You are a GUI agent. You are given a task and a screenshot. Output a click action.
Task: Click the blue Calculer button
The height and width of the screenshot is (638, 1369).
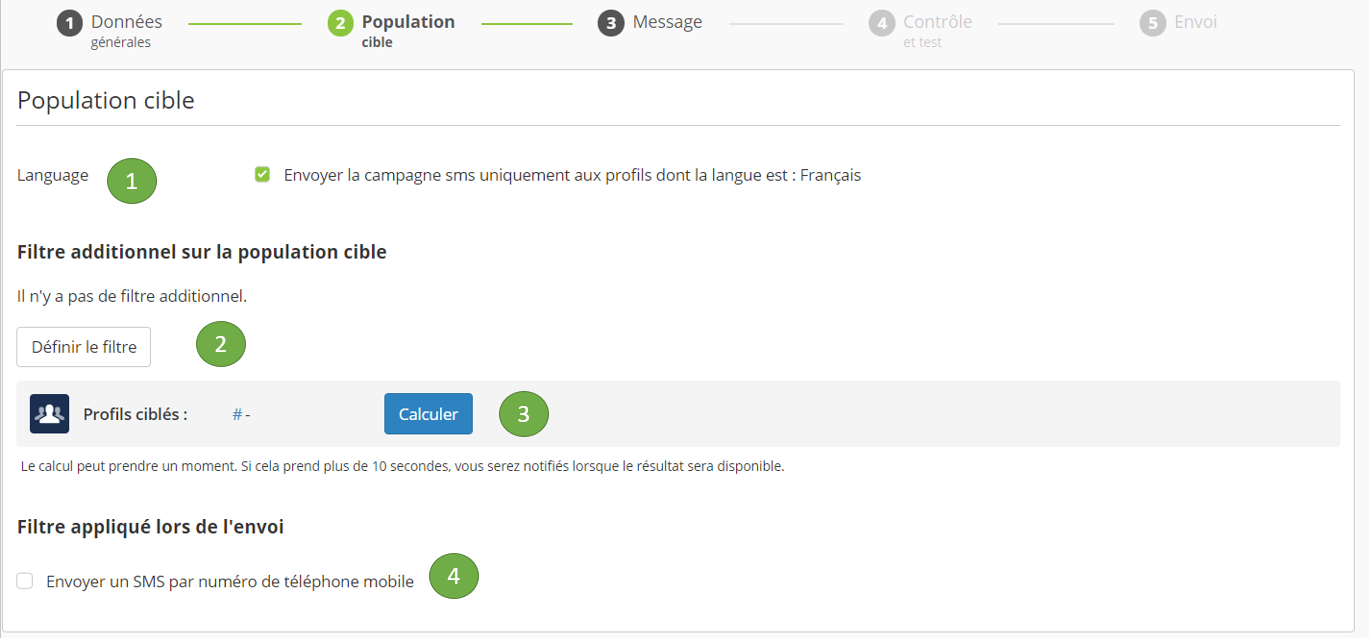pyautogui.click(x=428, y=414)
